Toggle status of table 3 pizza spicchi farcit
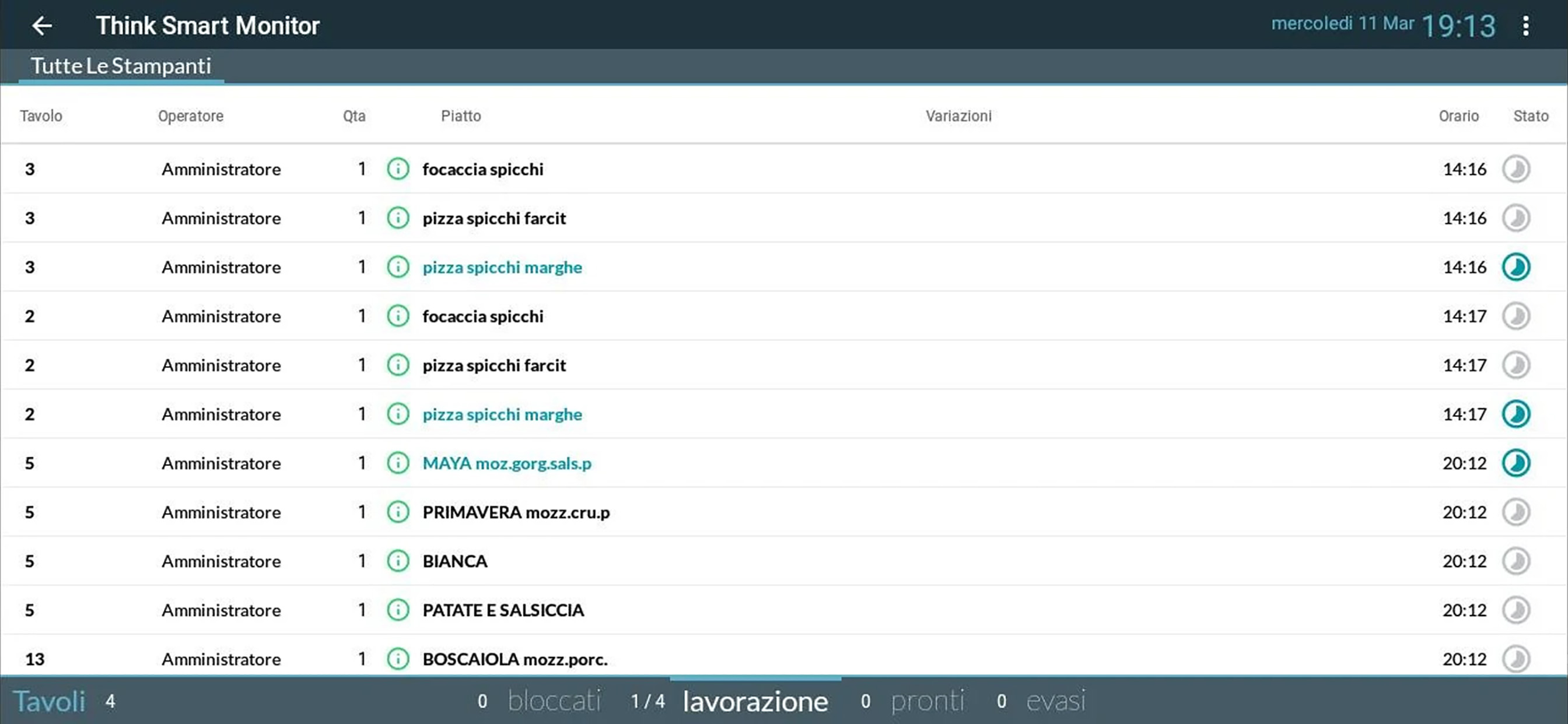 1515,218
